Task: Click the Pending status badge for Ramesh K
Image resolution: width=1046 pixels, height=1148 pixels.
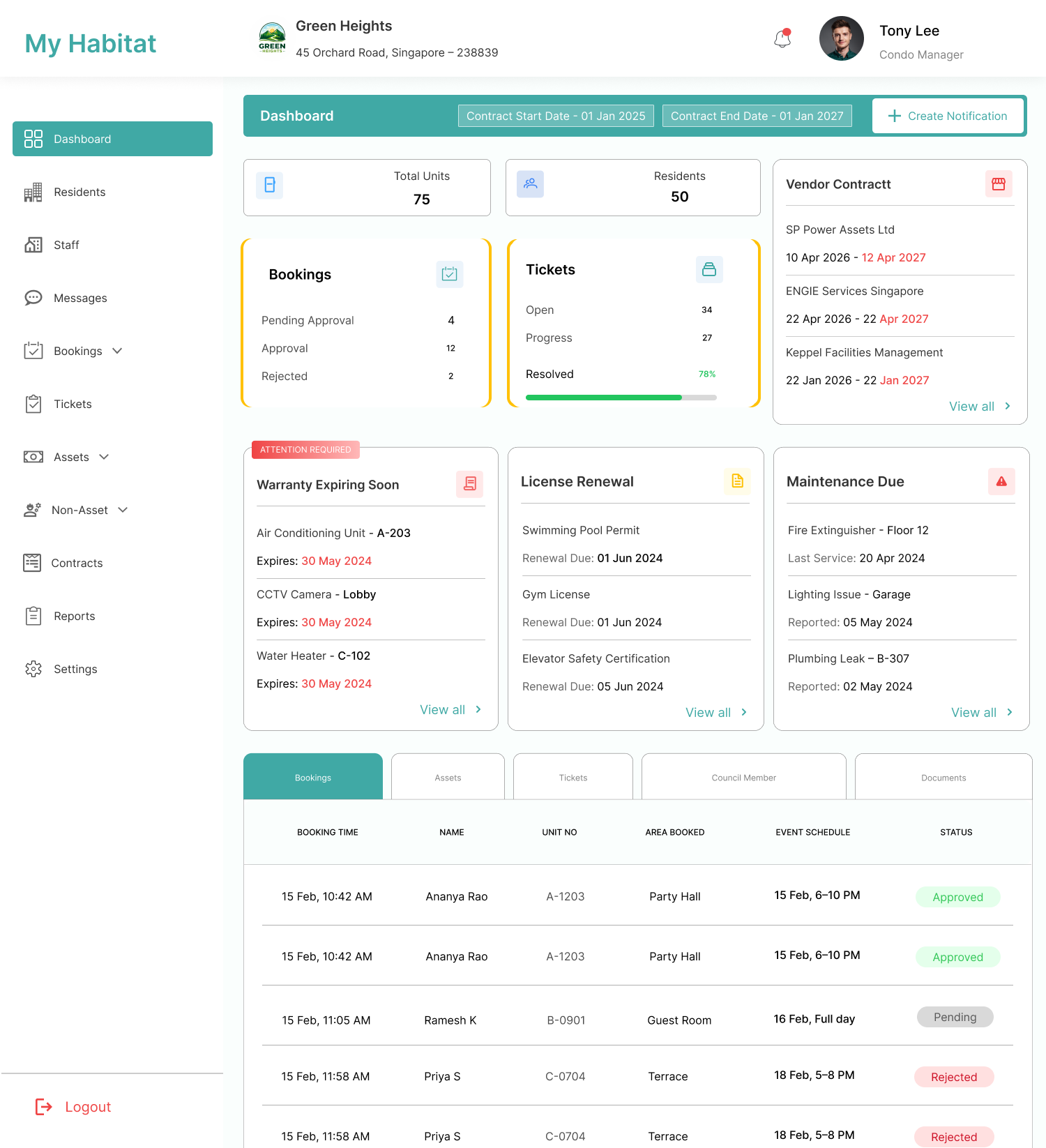Action: point(955,1017)
